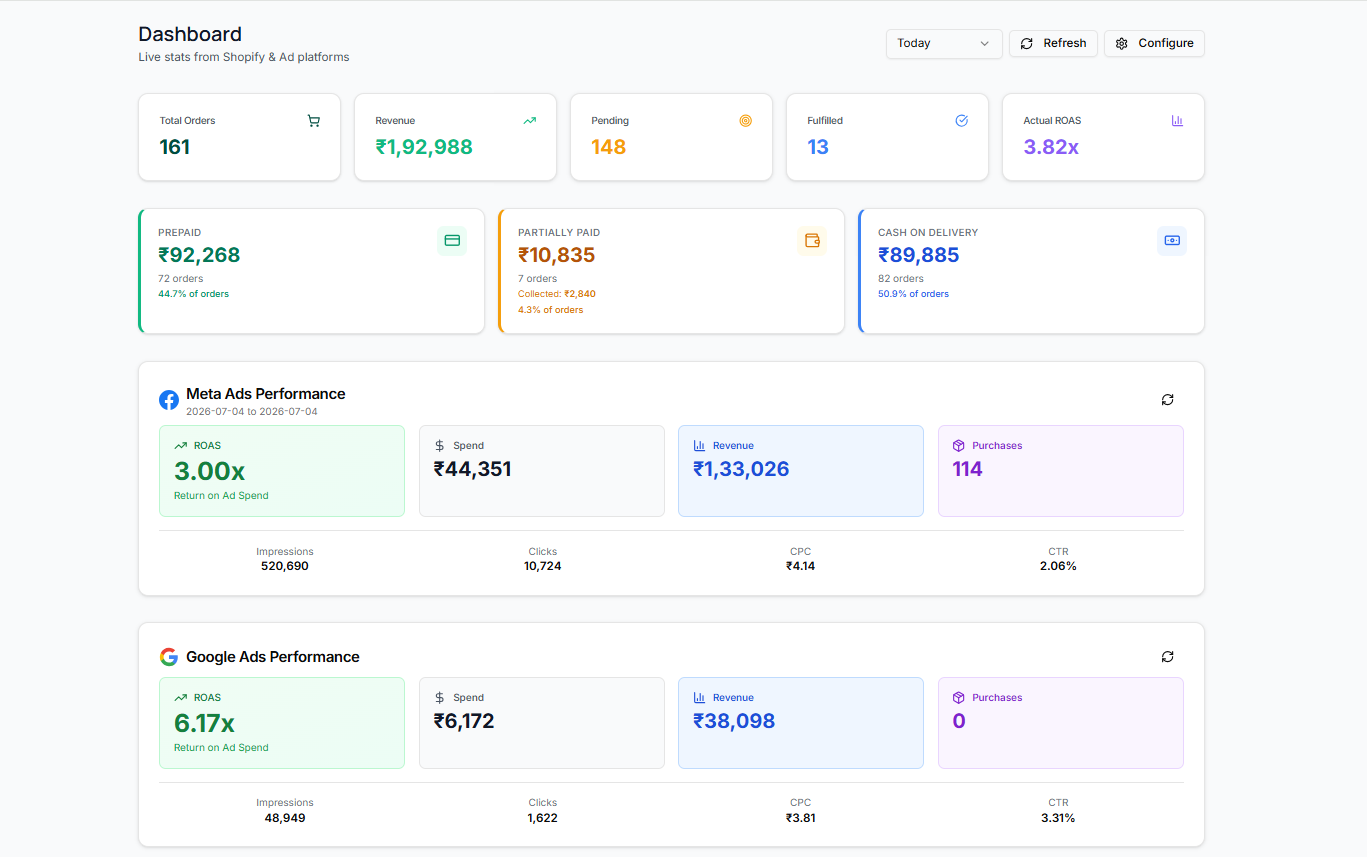
Task: Click the Google logo beside Google Ads Performance
Action: pyautogui.click(x=169, y=657)
